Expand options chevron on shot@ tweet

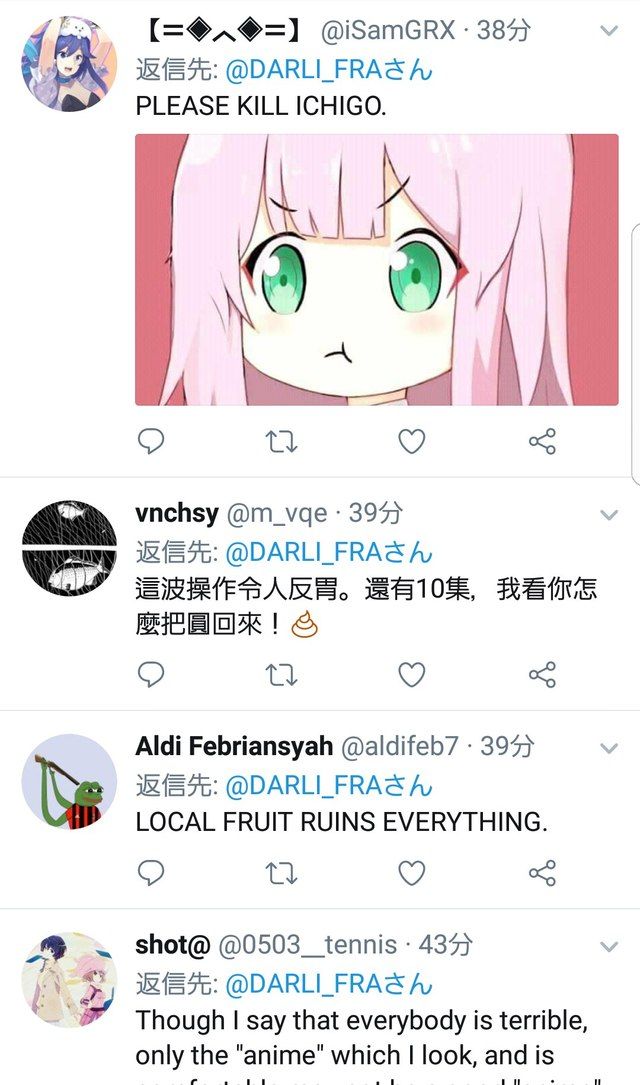(609, 947)
